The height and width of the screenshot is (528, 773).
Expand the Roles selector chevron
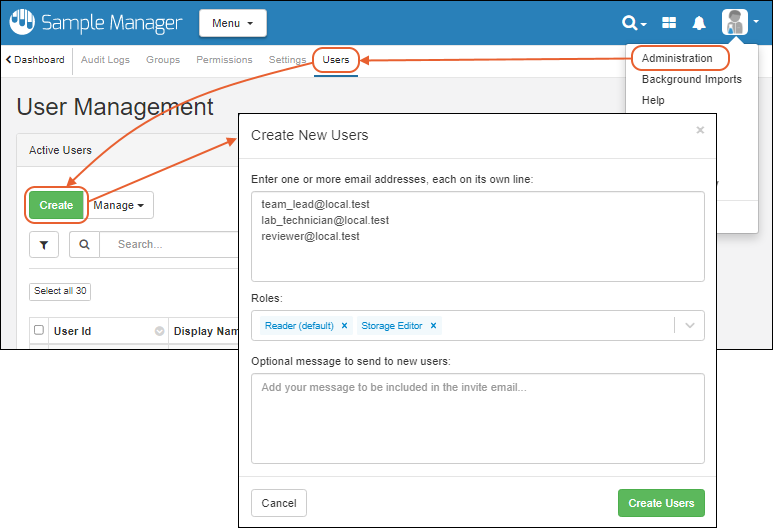click(x=690, y=326)
